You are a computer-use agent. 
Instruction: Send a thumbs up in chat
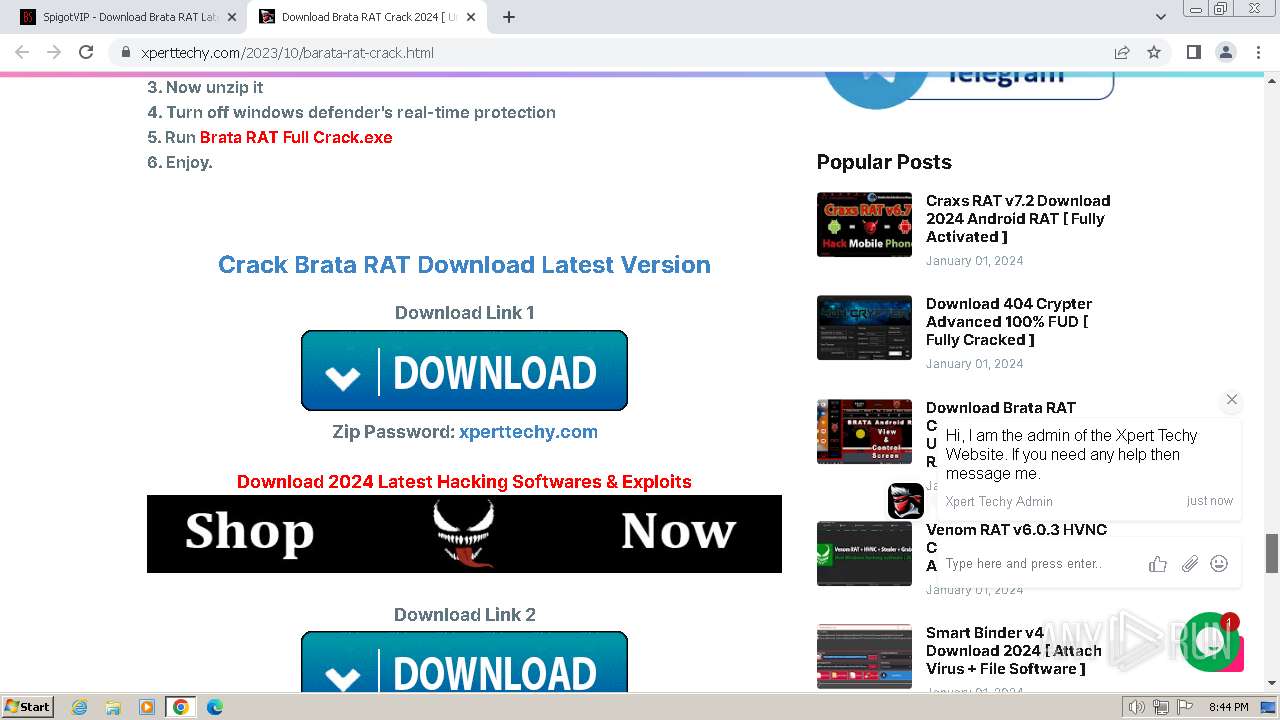point(1158,564)
